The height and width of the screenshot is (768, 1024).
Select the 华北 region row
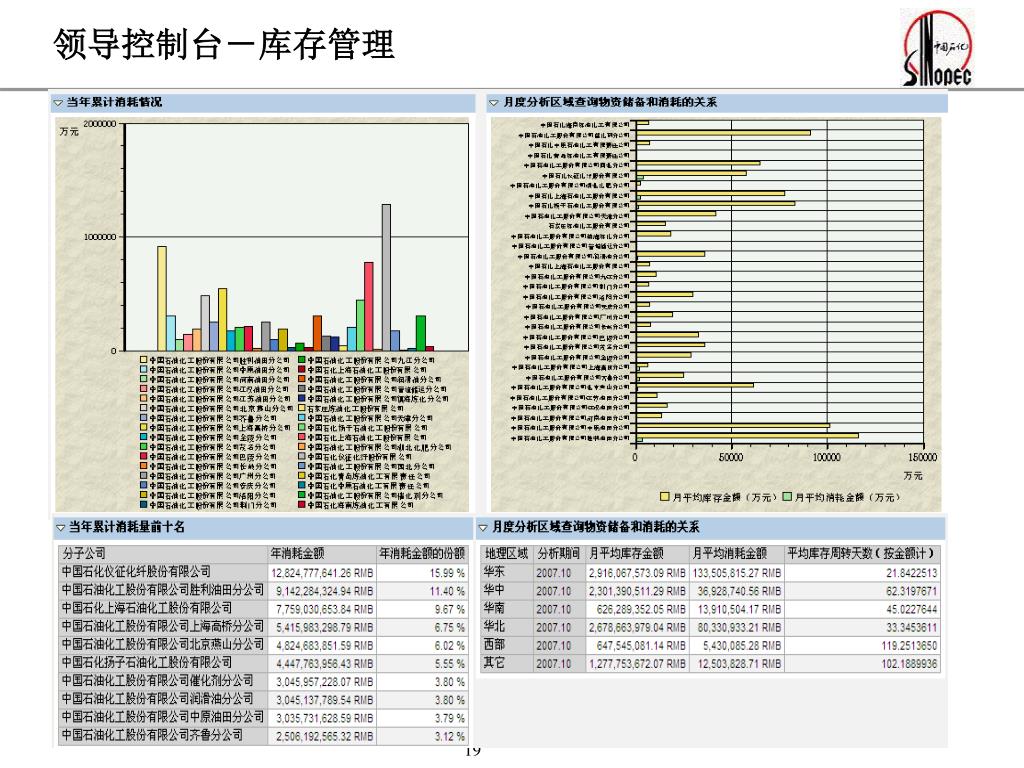(712, 627)
